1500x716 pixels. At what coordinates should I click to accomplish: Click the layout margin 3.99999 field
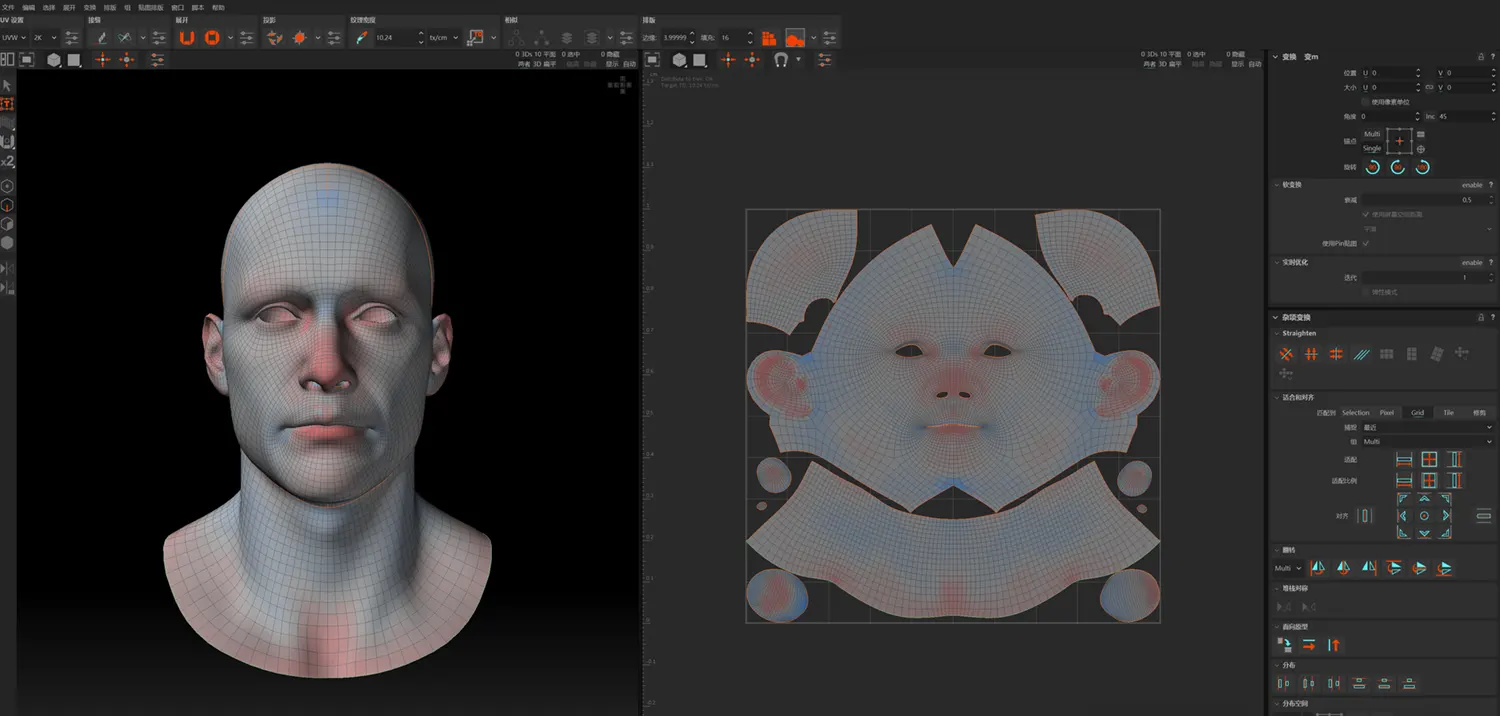[x=677, y=37]
